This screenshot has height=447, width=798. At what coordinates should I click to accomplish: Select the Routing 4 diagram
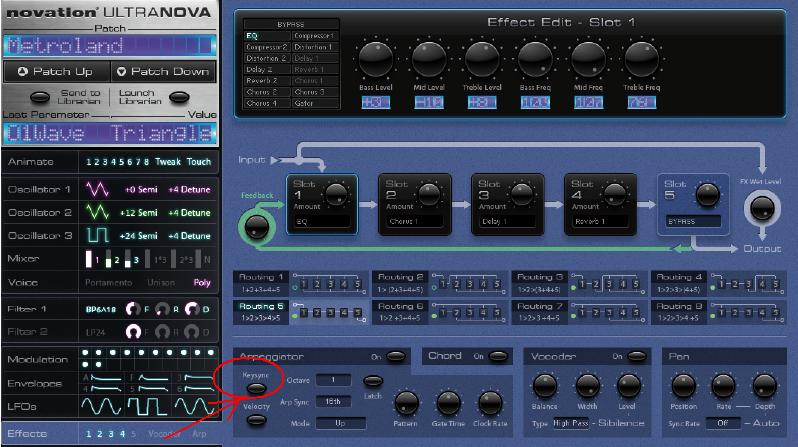(x=747, y=284)
